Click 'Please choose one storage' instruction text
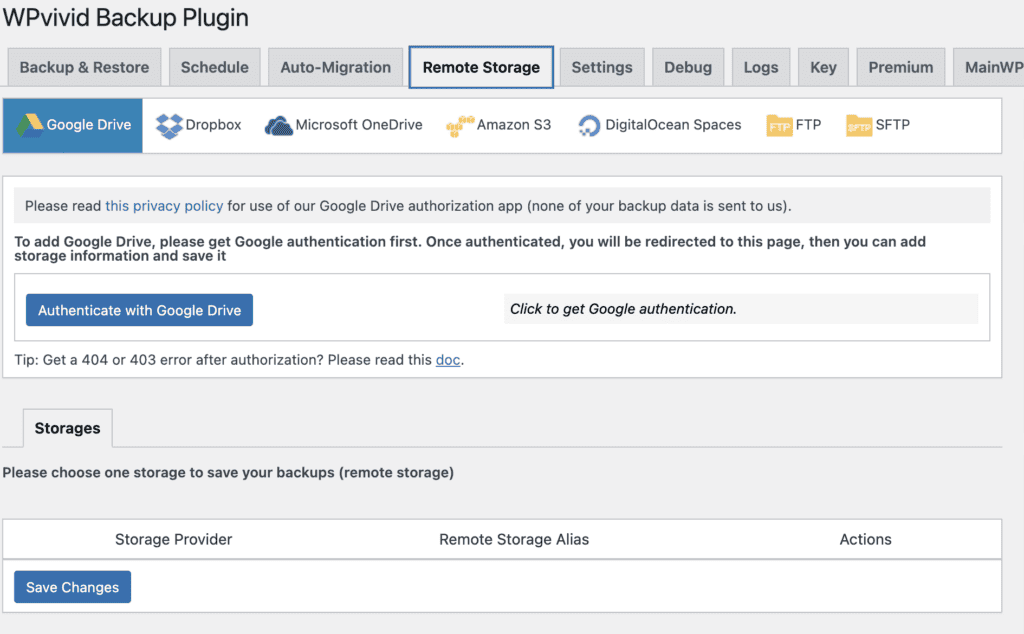Image resolution: width=1024 pixels, height=634 pixels. pyautogui.click(x=228, y=472)
